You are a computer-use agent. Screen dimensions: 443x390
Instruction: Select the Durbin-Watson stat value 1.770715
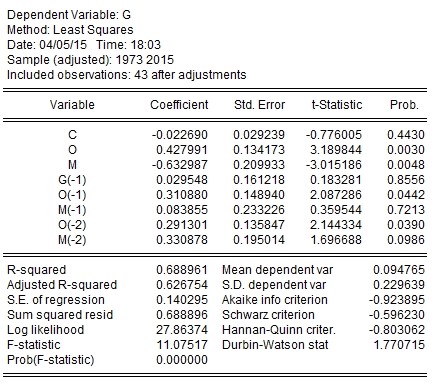point(399,345)
